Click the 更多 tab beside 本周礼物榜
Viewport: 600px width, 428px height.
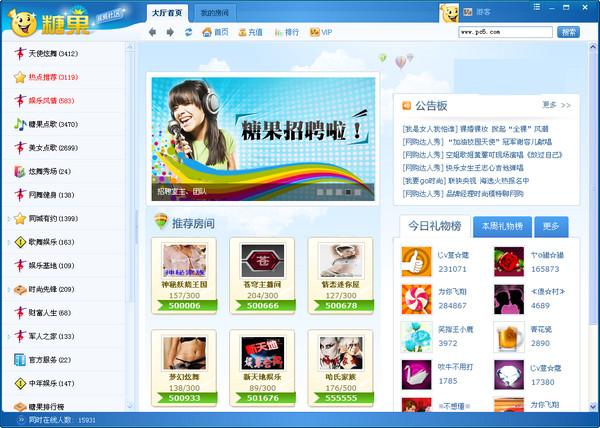551,226
